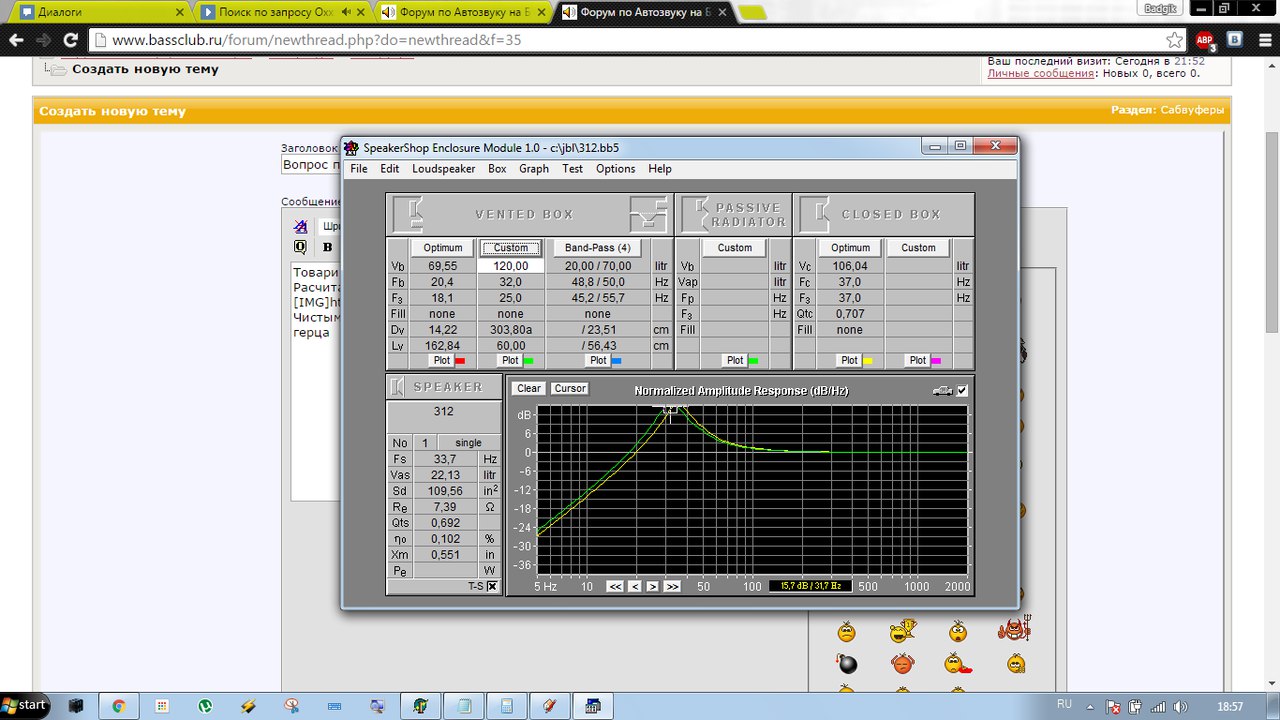The image size is (1280, 720).
Task: Click the red plot color swatch
Action: pyautogui.click(x=460, y=361)
